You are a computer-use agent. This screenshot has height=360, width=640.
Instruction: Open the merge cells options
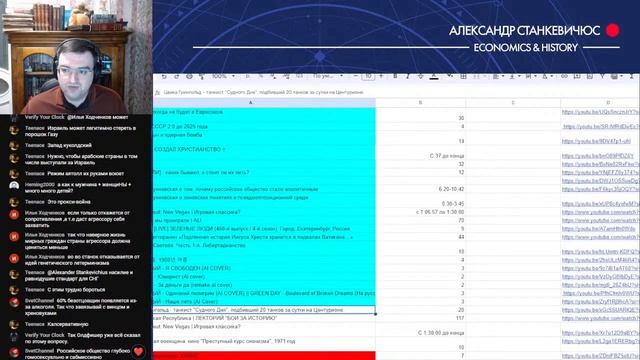click(x=478, y=76)
